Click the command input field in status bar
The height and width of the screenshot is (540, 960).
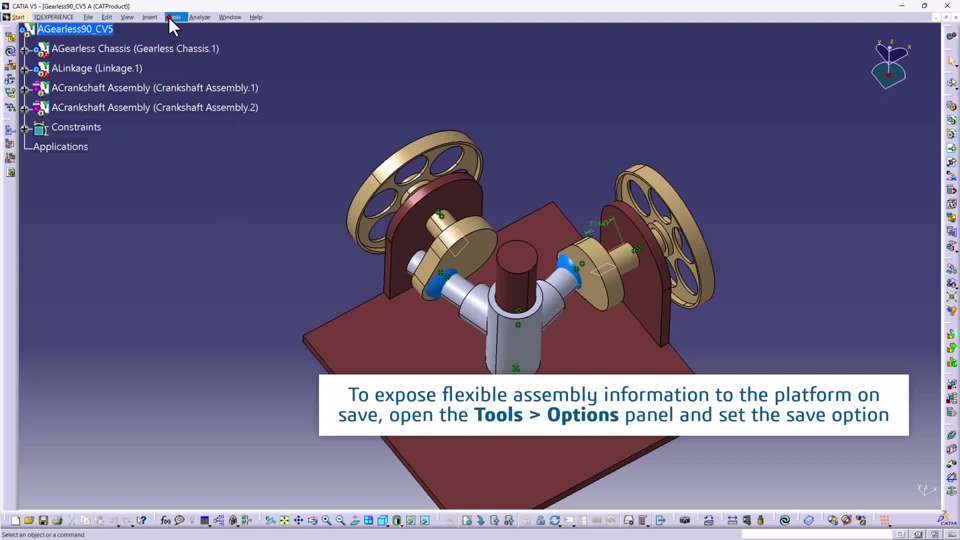click(x=817, y=534)
